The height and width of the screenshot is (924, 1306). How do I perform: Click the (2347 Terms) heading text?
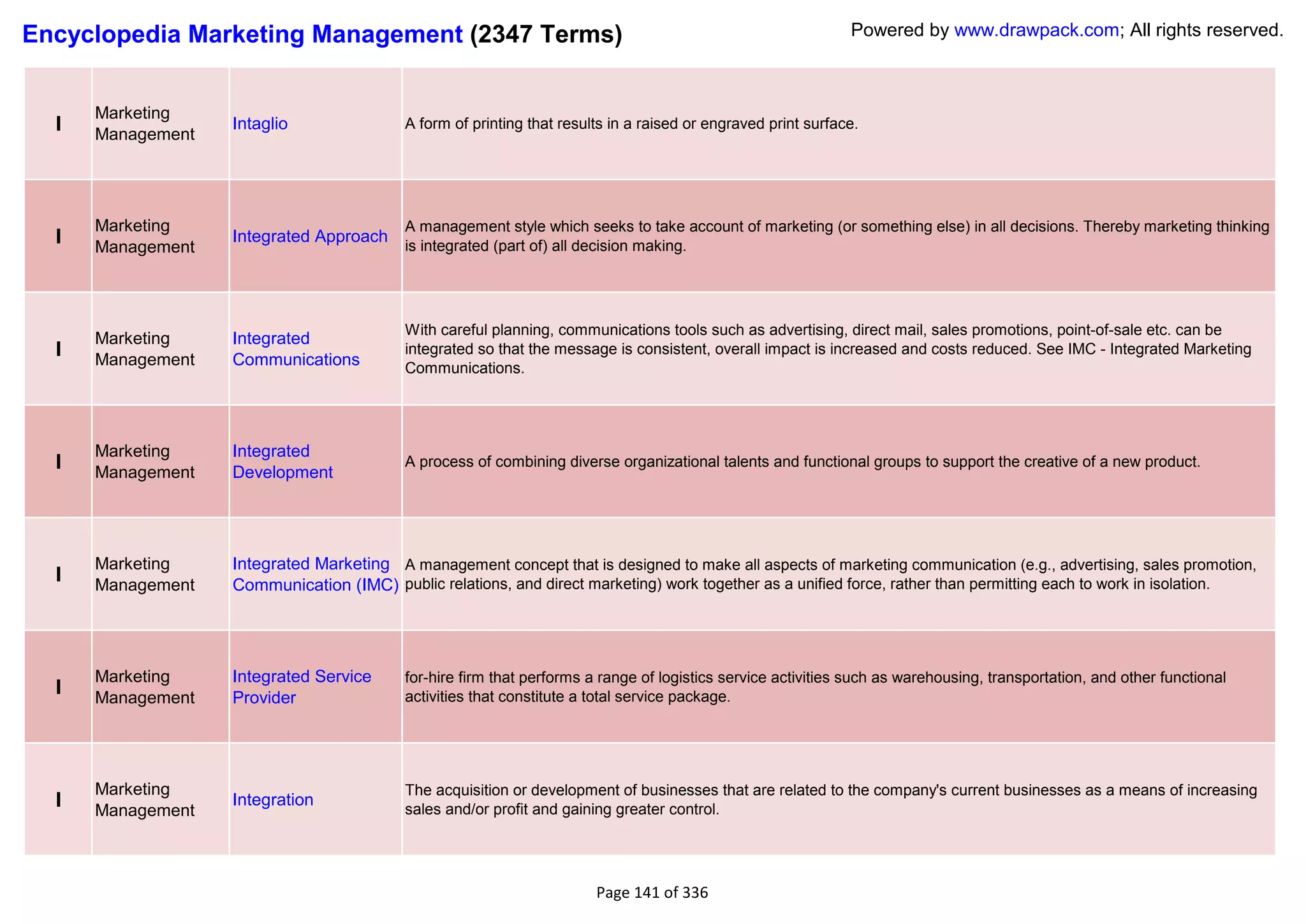pos(546,34)
